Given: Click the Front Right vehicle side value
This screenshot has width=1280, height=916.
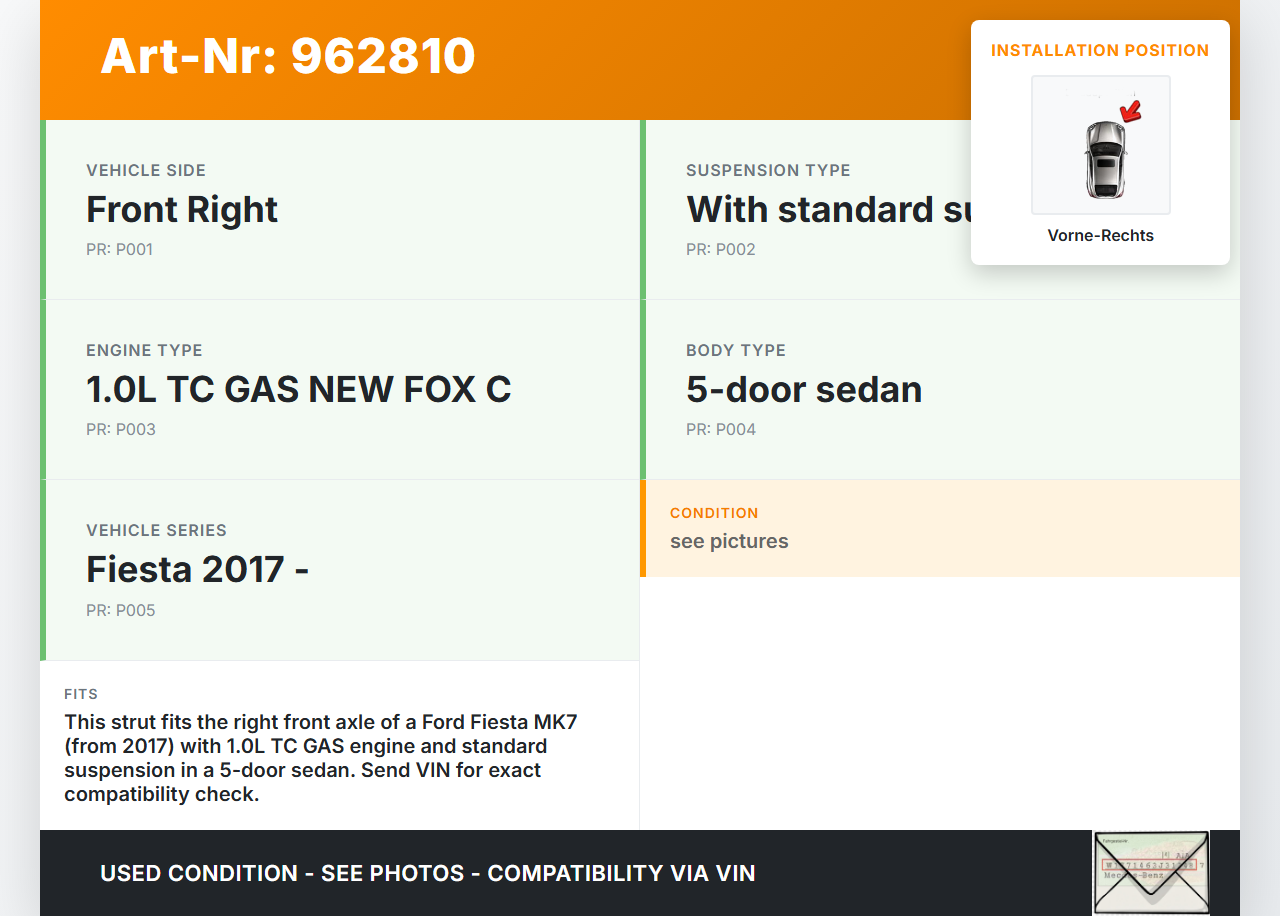Looking at the screenshot, I should 182,210.
